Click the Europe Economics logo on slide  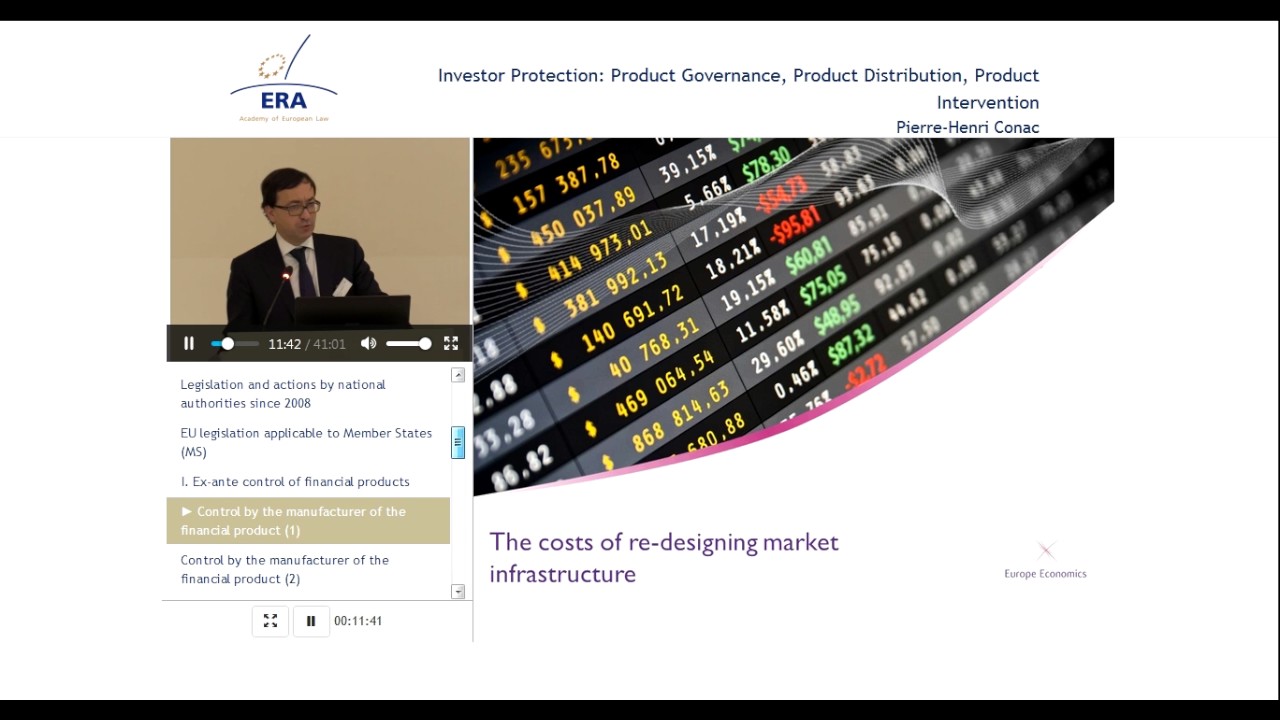pos(1045,561)
